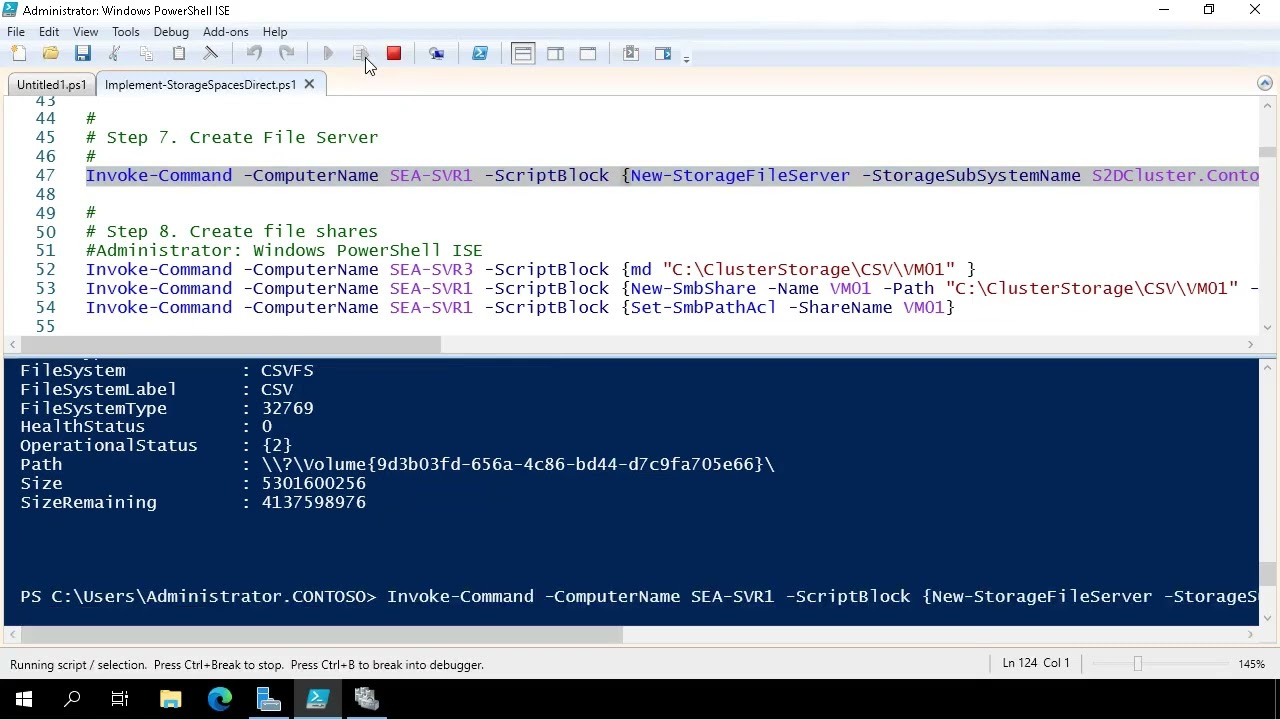
Task: Show the script pane on the right icon
Action: pos(555,54)
